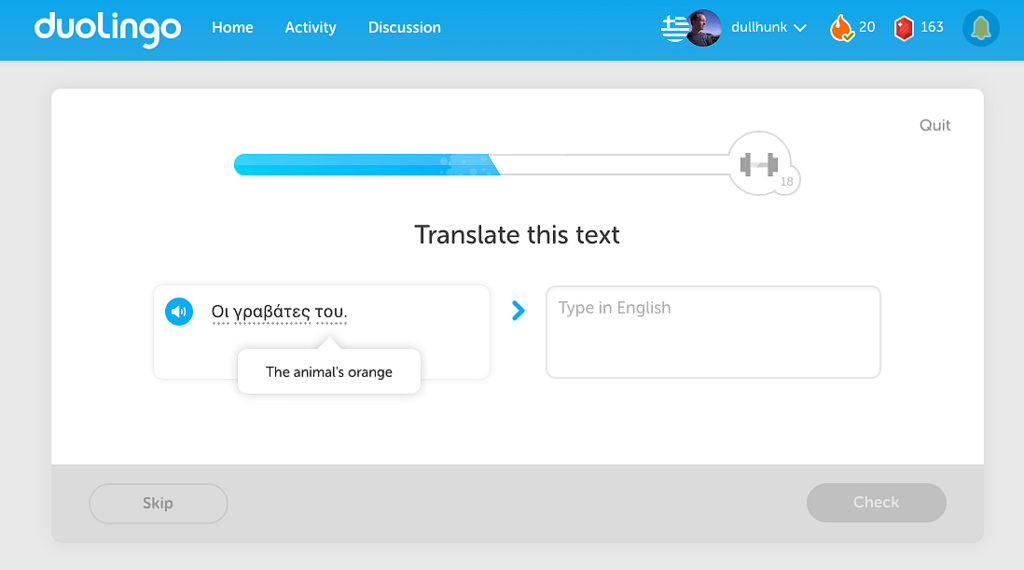Image resolution: width=1024 pixels, height=570 pixels.
Task: Play the Greek sentence audio speaker
Action: pyautogui.click(x=179, y=312)
